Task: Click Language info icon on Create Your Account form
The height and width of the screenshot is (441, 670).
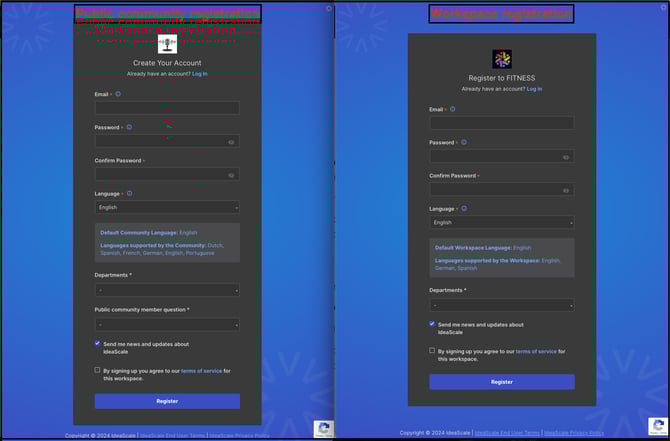Action: (x=129, y=193)
